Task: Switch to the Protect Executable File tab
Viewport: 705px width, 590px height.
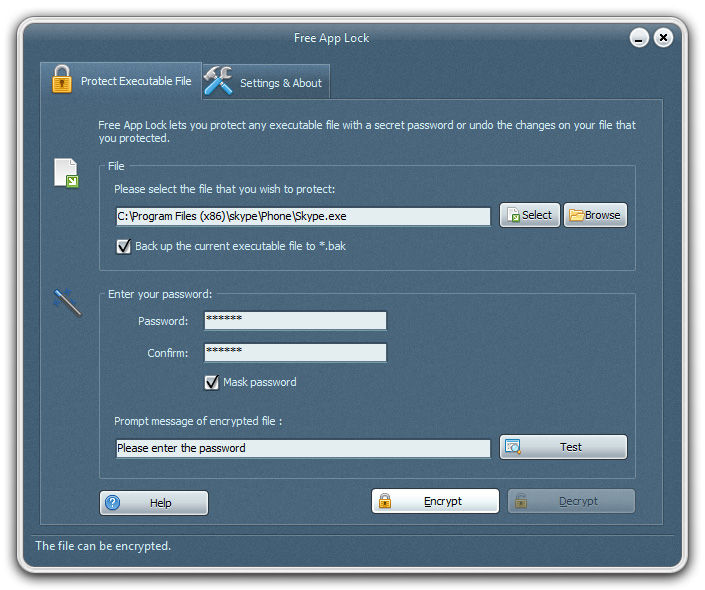Action: (x=121, y=80)
